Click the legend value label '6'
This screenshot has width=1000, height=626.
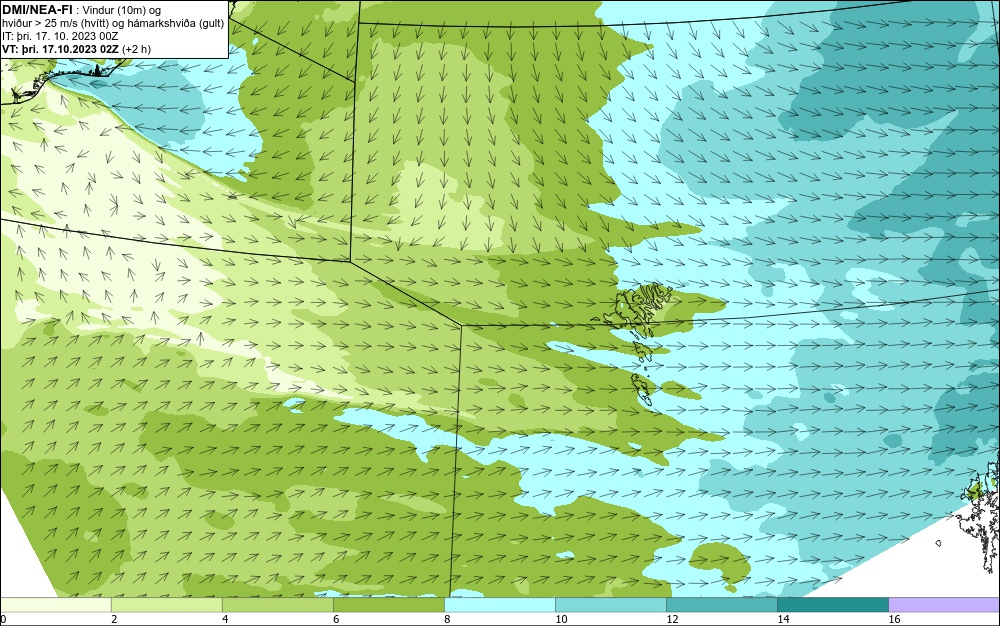(x=336, y=619)
